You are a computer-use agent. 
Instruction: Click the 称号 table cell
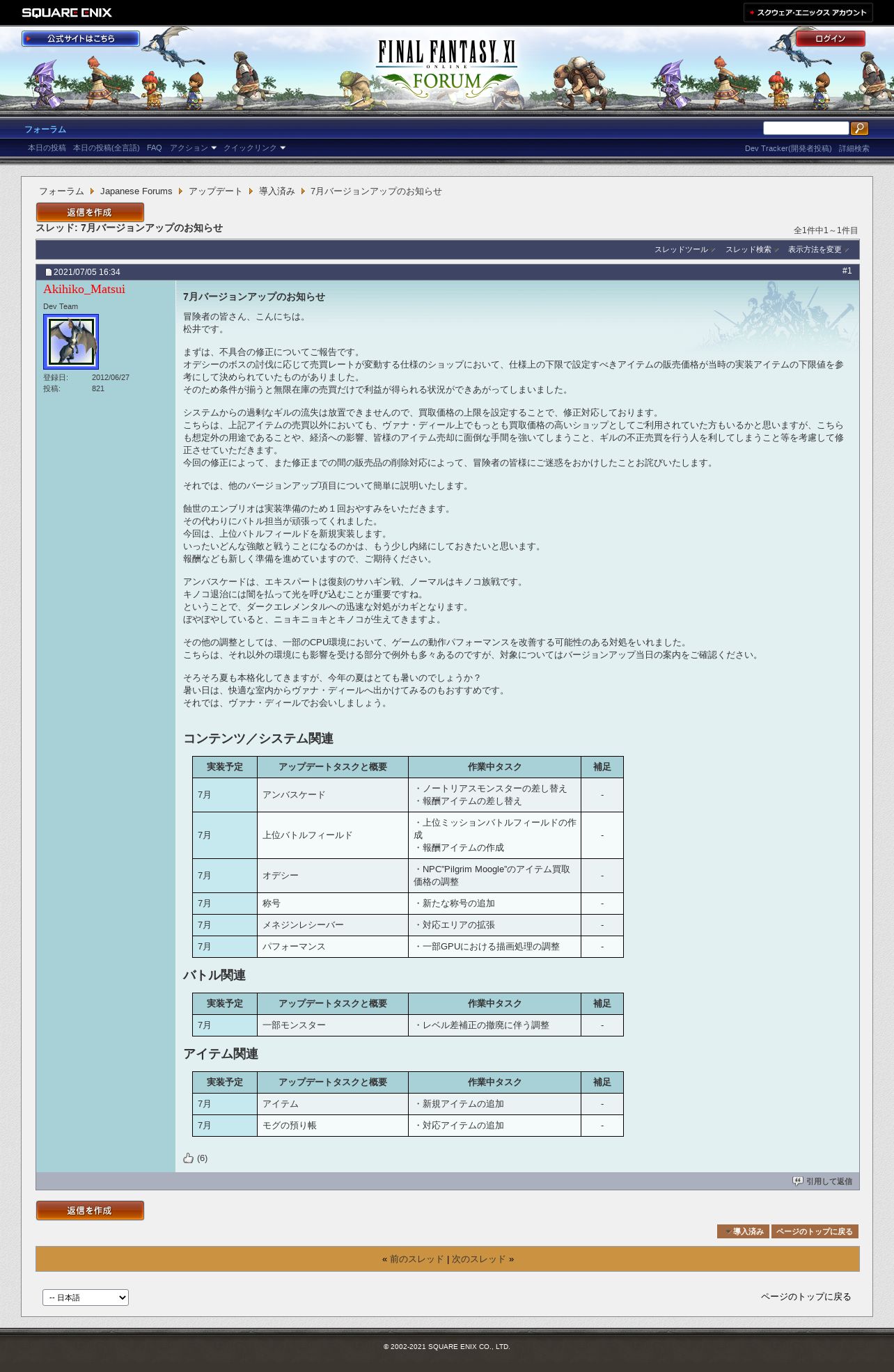(x=333, y=904)
